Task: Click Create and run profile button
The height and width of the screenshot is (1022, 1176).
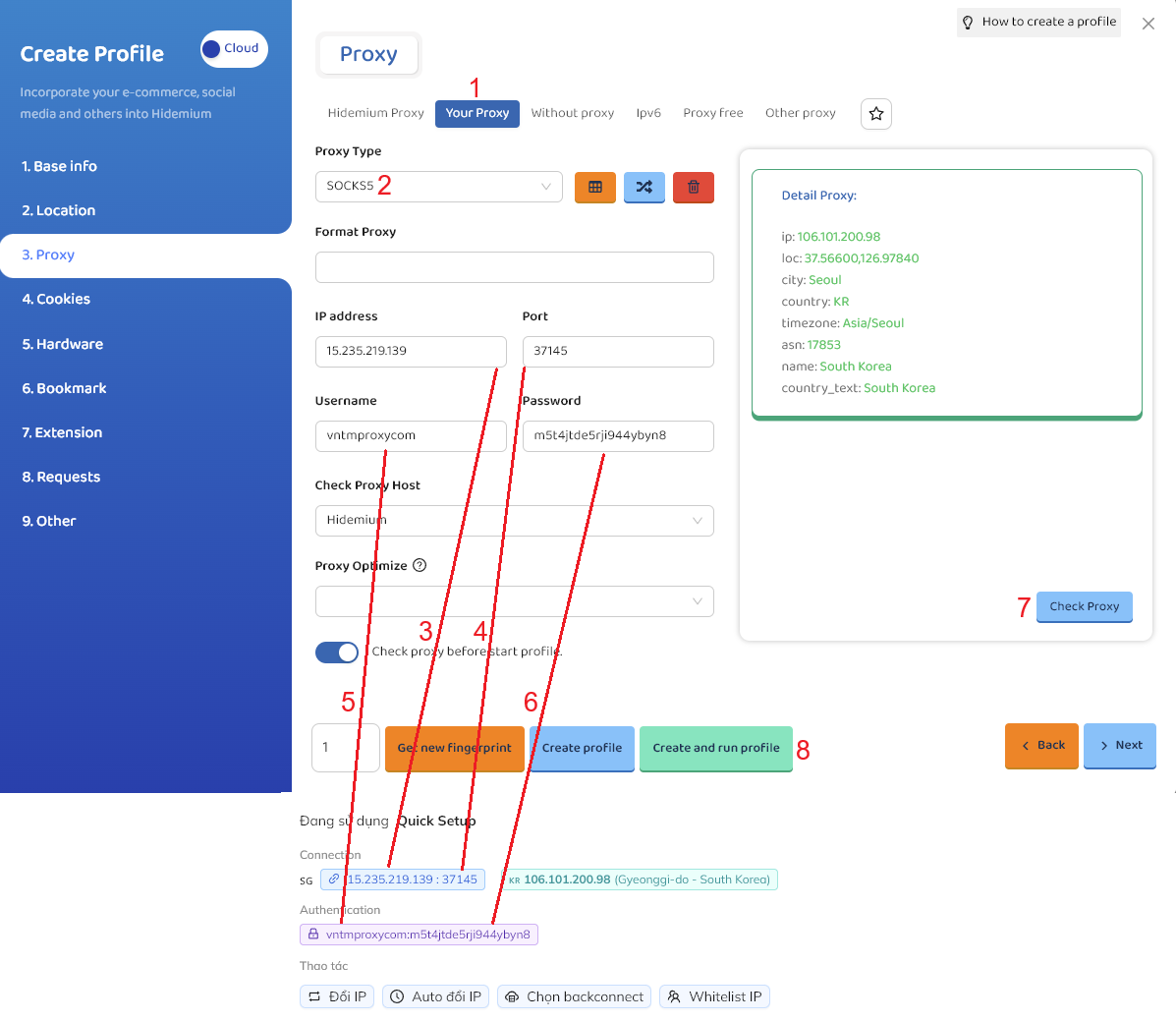Action: [715, 748]
